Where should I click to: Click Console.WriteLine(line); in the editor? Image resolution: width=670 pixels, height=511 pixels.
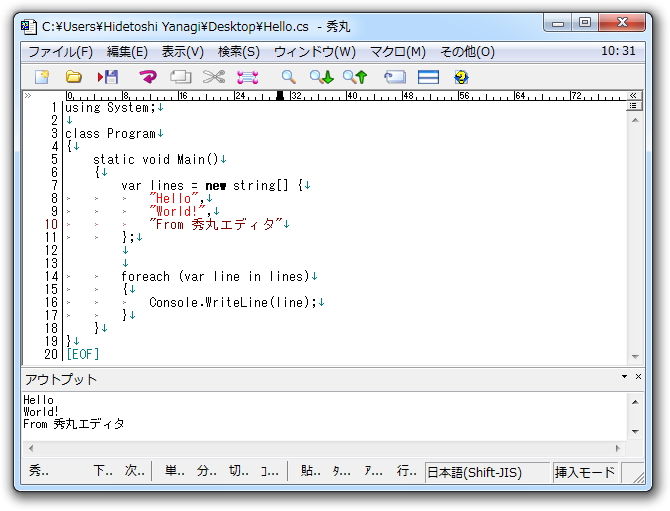(x=233, y=302)
